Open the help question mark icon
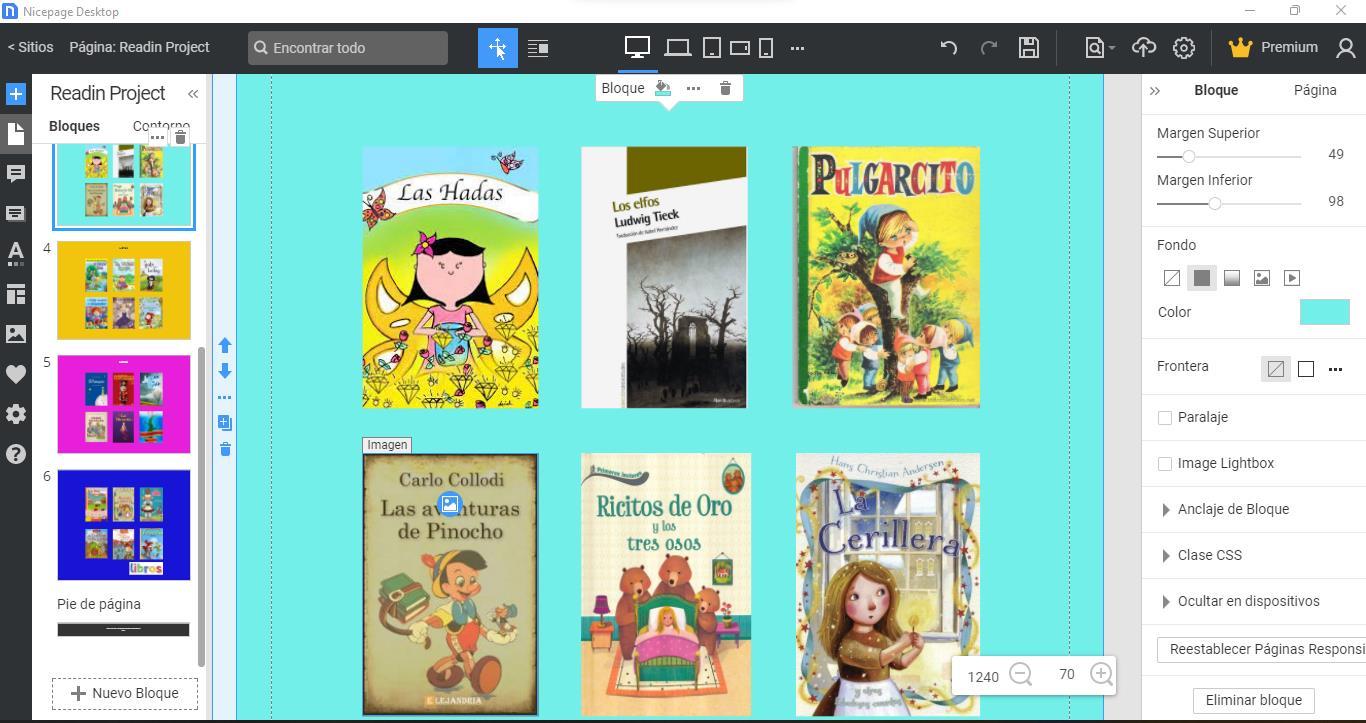Screen dimensions: 1366x723 point(16,454)
